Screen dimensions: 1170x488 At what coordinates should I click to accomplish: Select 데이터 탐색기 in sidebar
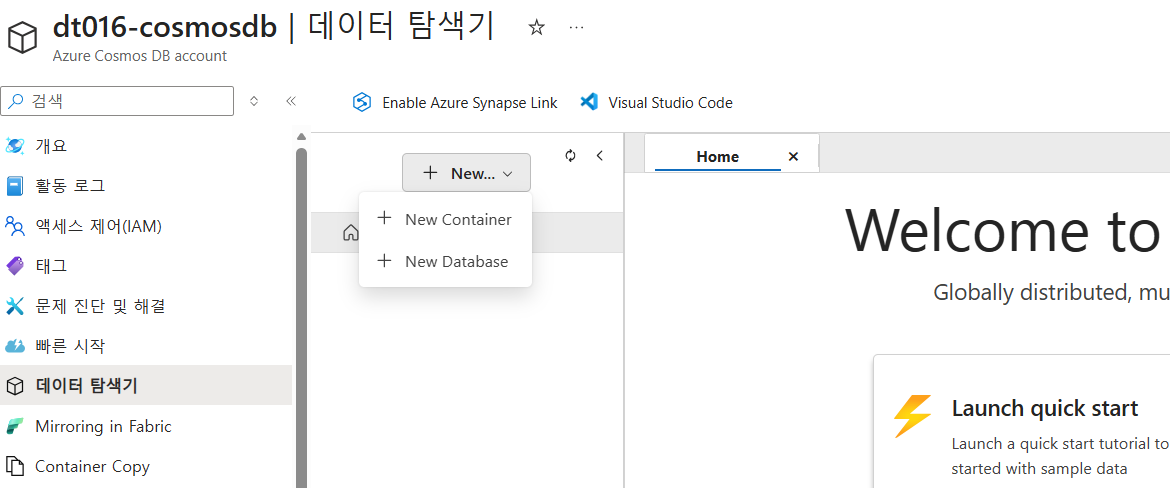(x=146, y=386)
